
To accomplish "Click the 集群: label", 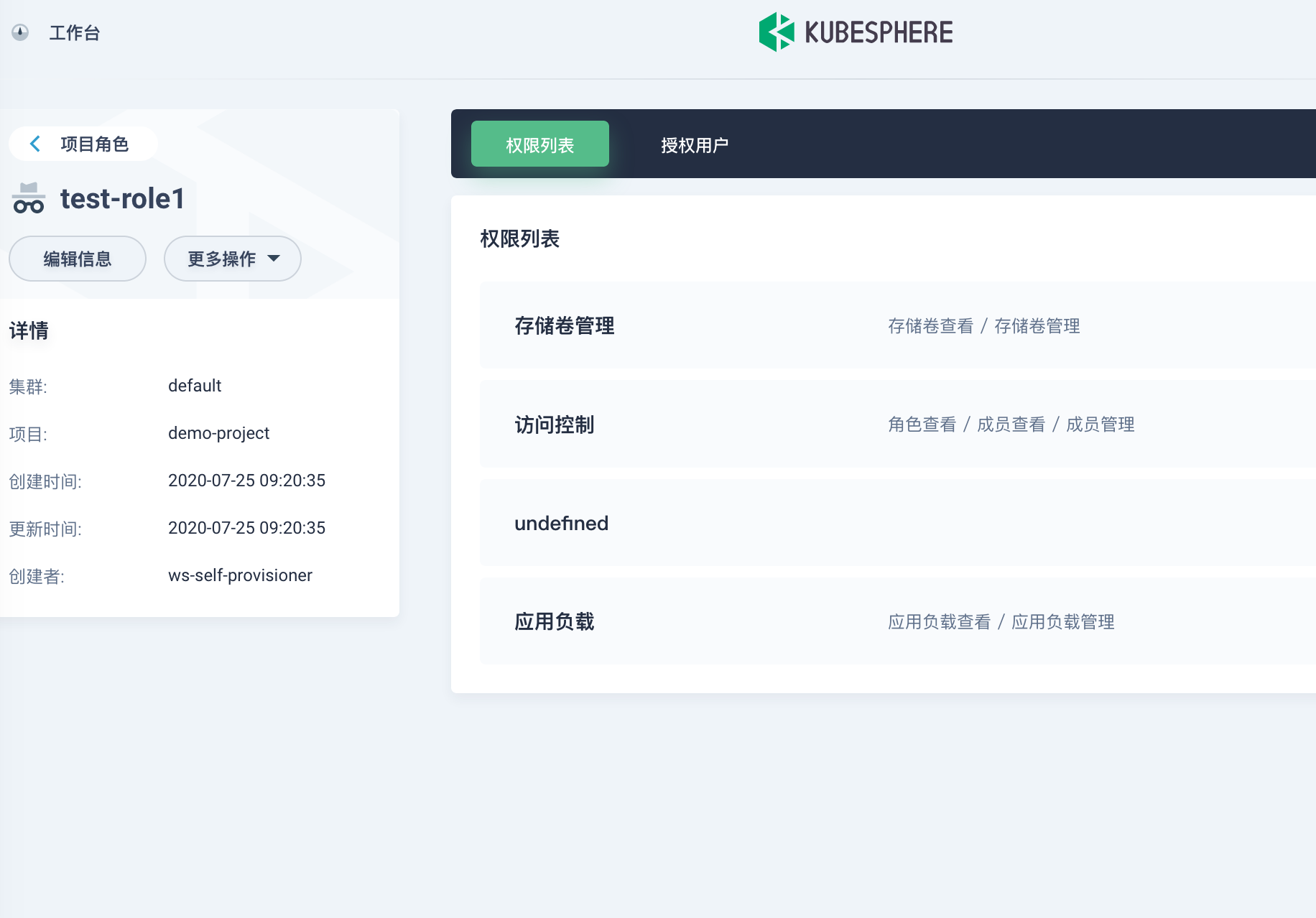I will [28, 386].
